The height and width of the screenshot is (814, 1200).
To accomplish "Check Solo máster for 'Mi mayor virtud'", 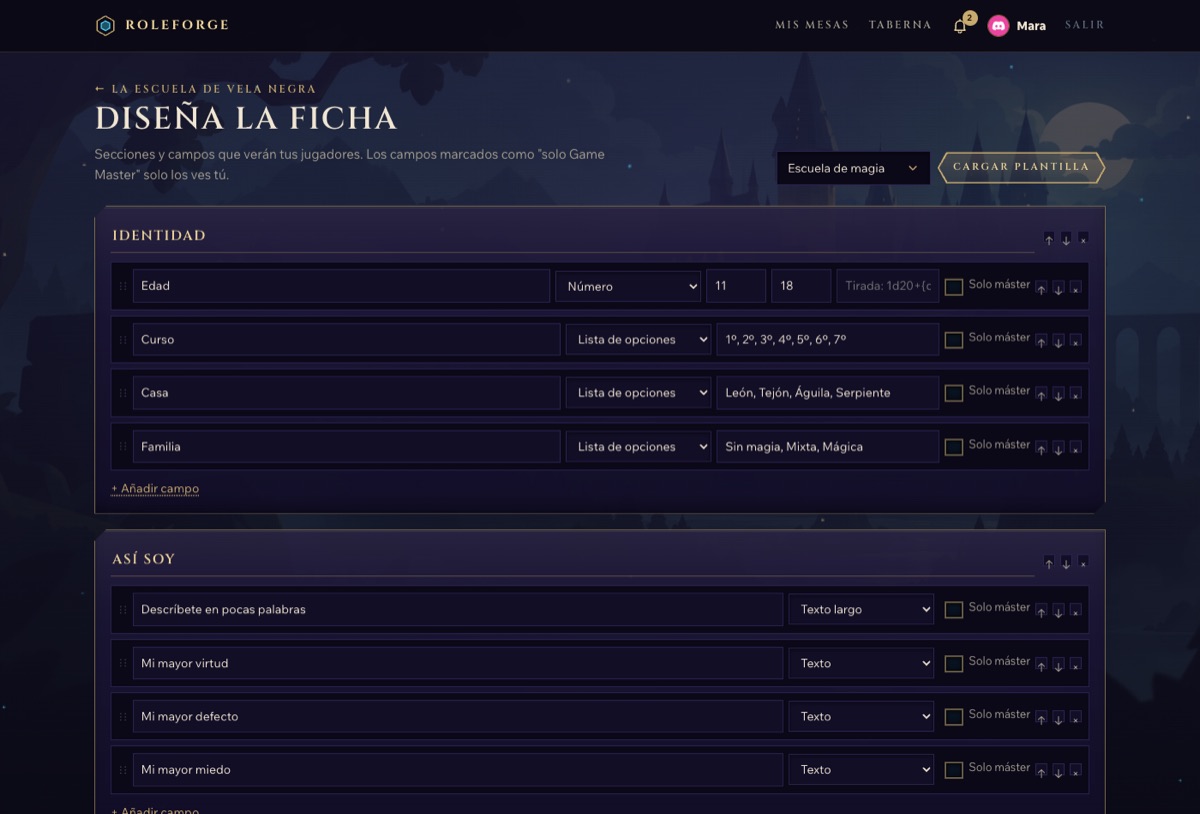I will pyautogui.click(x=954, y=663).
